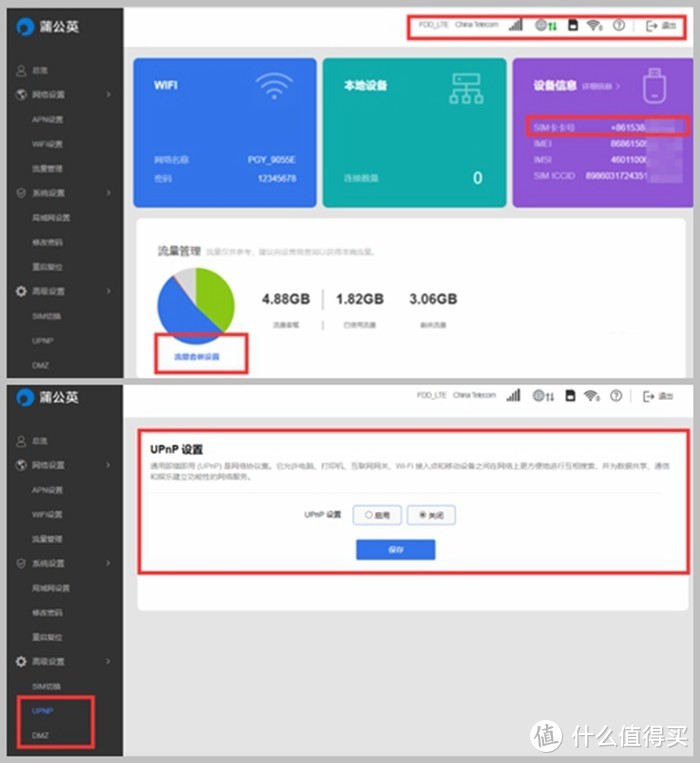The height and width of the screenshot is (763, 700).
Task: Collapse 网络设置 chevron in dashboard sidebar
Action: pyautogui.click(x=108, y=94)
